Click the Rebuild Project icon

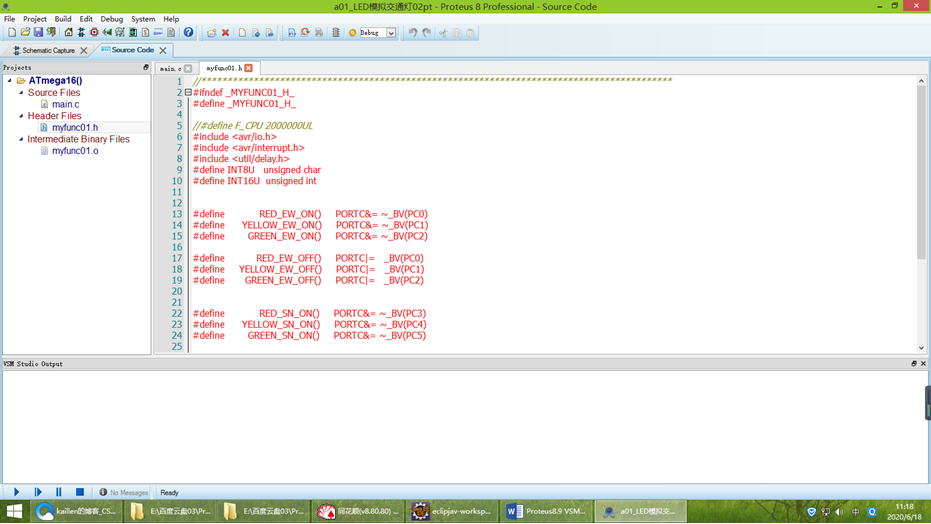pyautogui.click(x=305, y=33)
